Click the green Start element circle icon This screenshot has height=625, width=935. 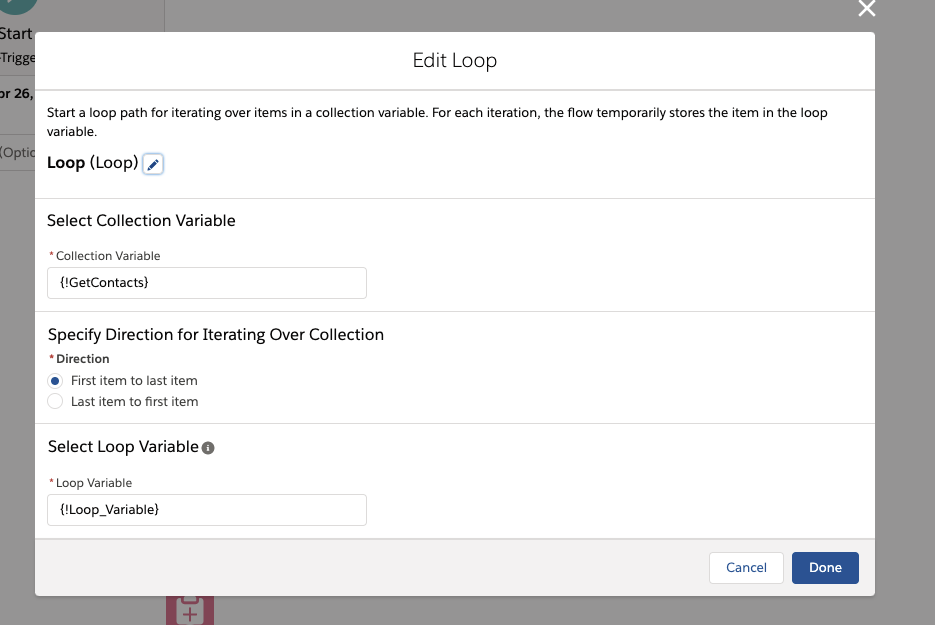click(x=18, y=6)
